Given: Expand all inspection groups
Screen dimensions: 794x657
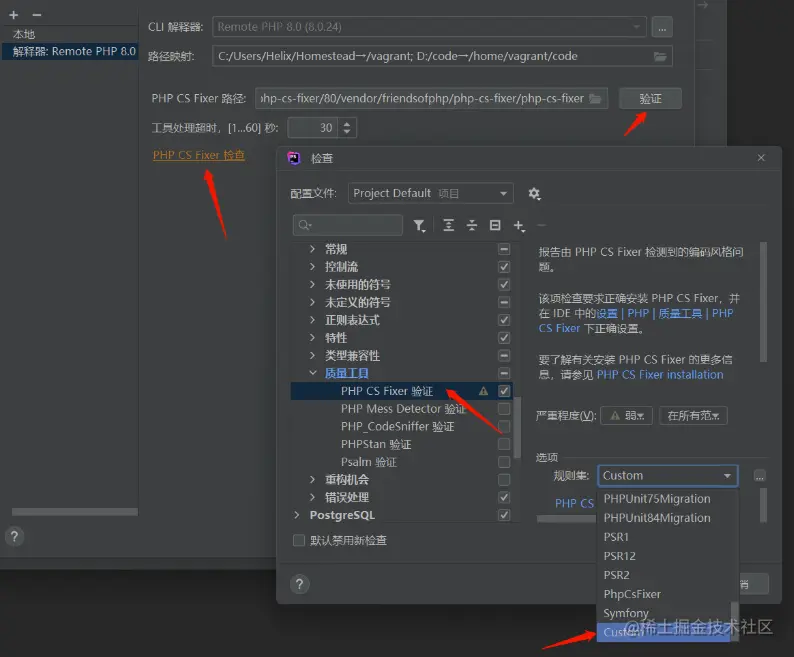Looking at the screenshot, I should (448, 225).
